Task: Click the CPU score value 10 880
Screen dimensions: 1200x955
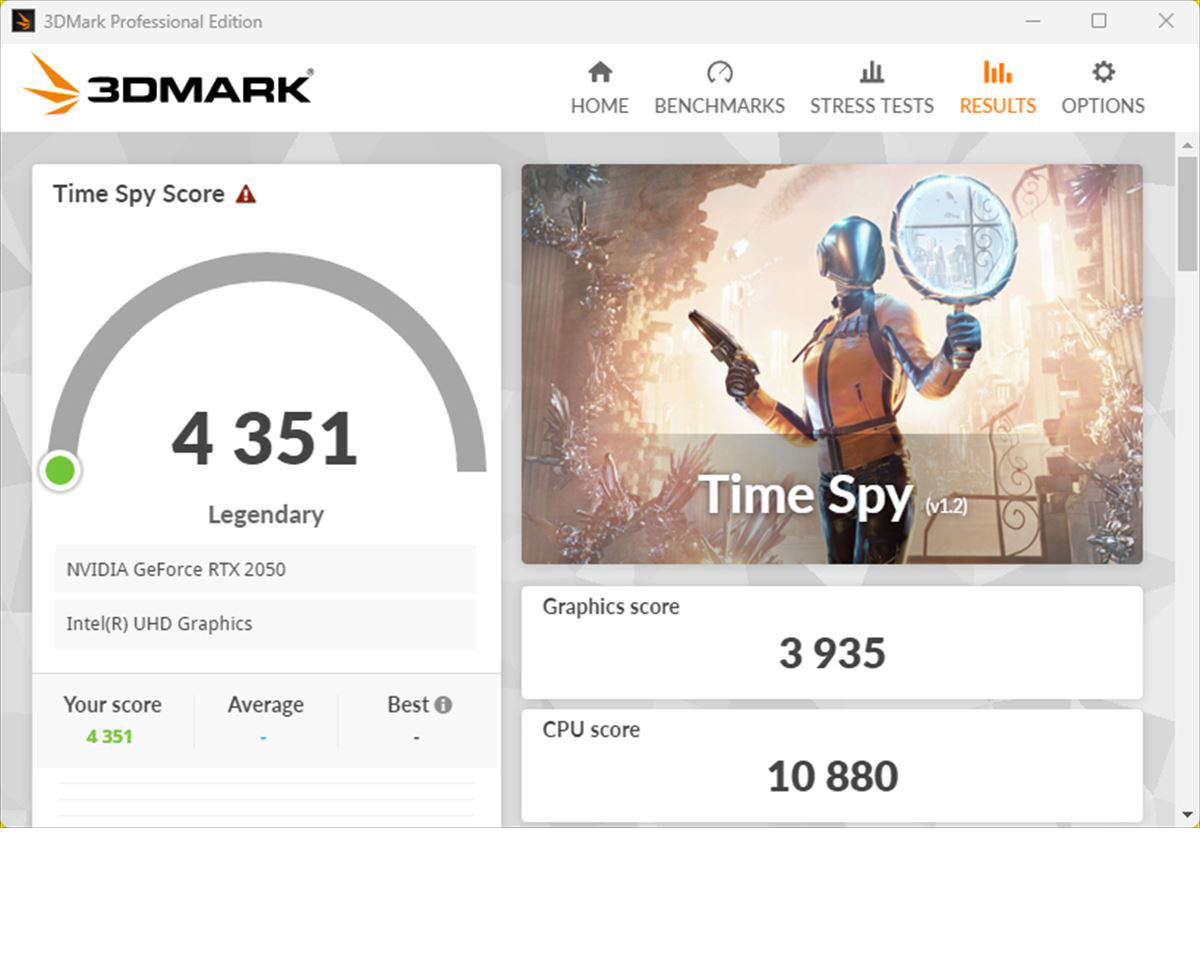Action: click(832, 776)
